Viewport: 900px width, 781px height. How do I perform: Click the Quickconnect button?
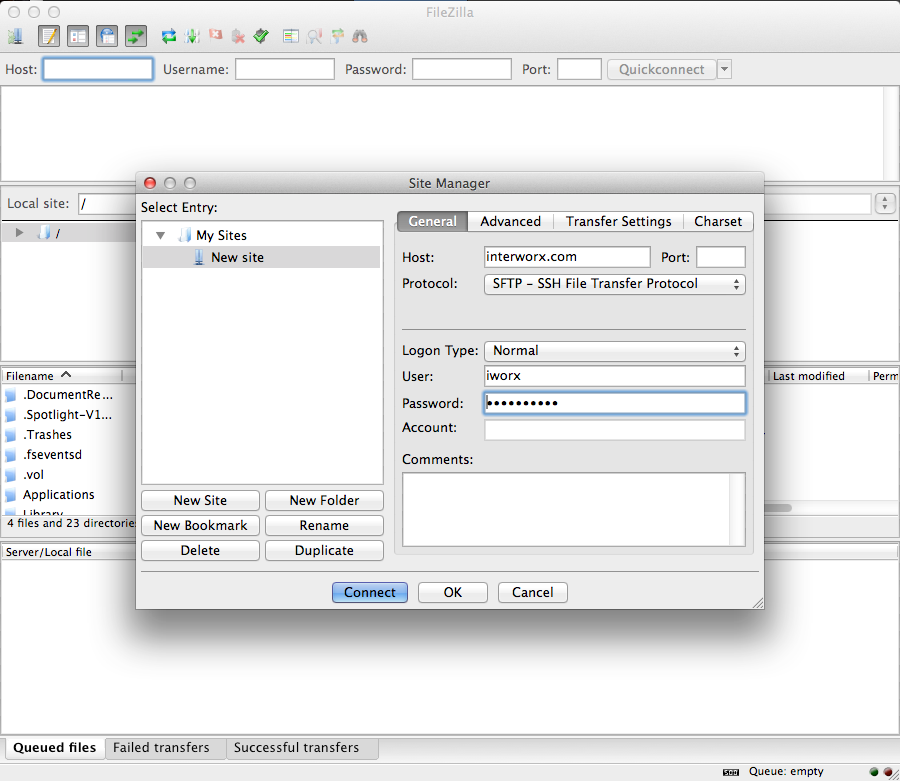coord(662,69)
